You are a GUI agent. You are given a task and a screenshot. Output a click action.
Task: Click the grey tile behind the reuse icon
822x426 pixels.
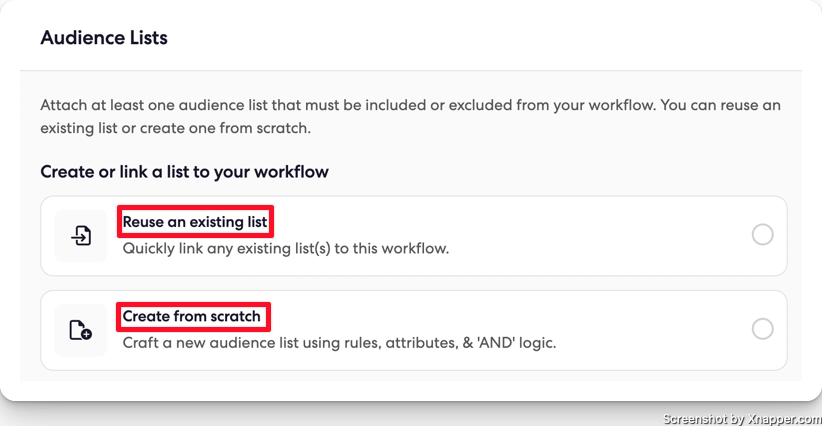click(x=81, y=236)
